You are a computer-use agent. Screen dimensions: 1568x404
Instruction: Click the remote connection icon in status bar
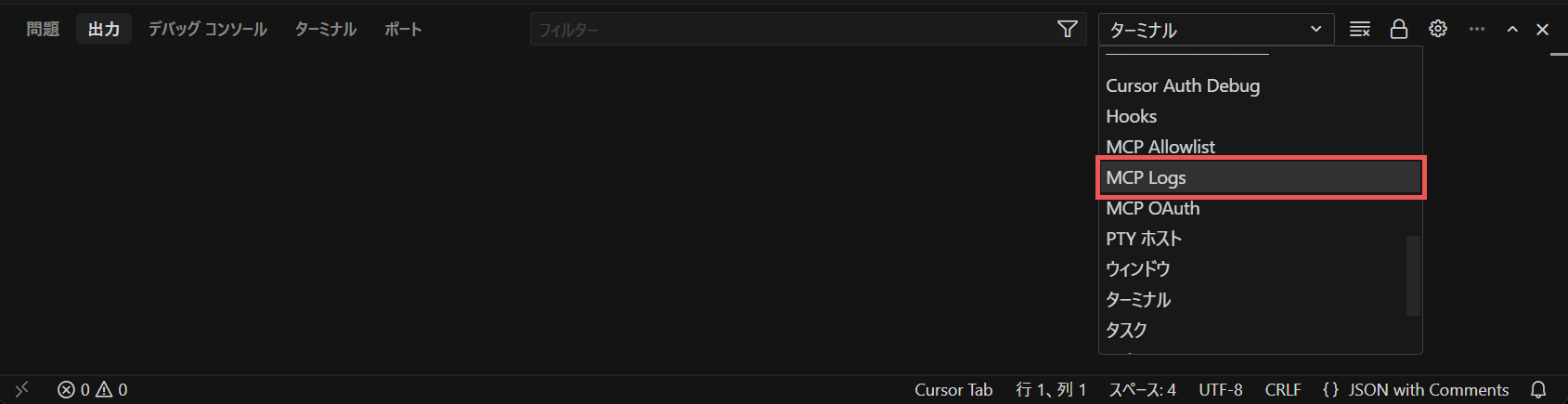click(22, 390)
